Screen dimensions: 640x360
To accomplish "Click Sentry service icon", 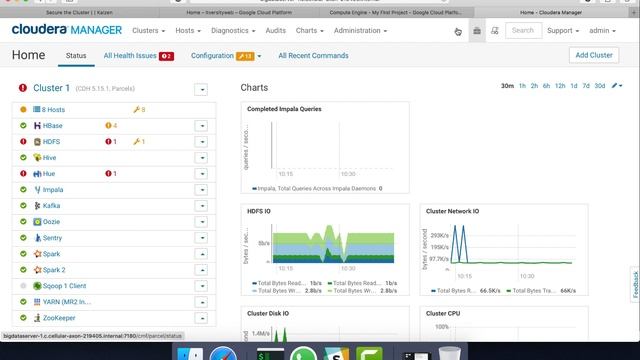I will coord(37,238).
